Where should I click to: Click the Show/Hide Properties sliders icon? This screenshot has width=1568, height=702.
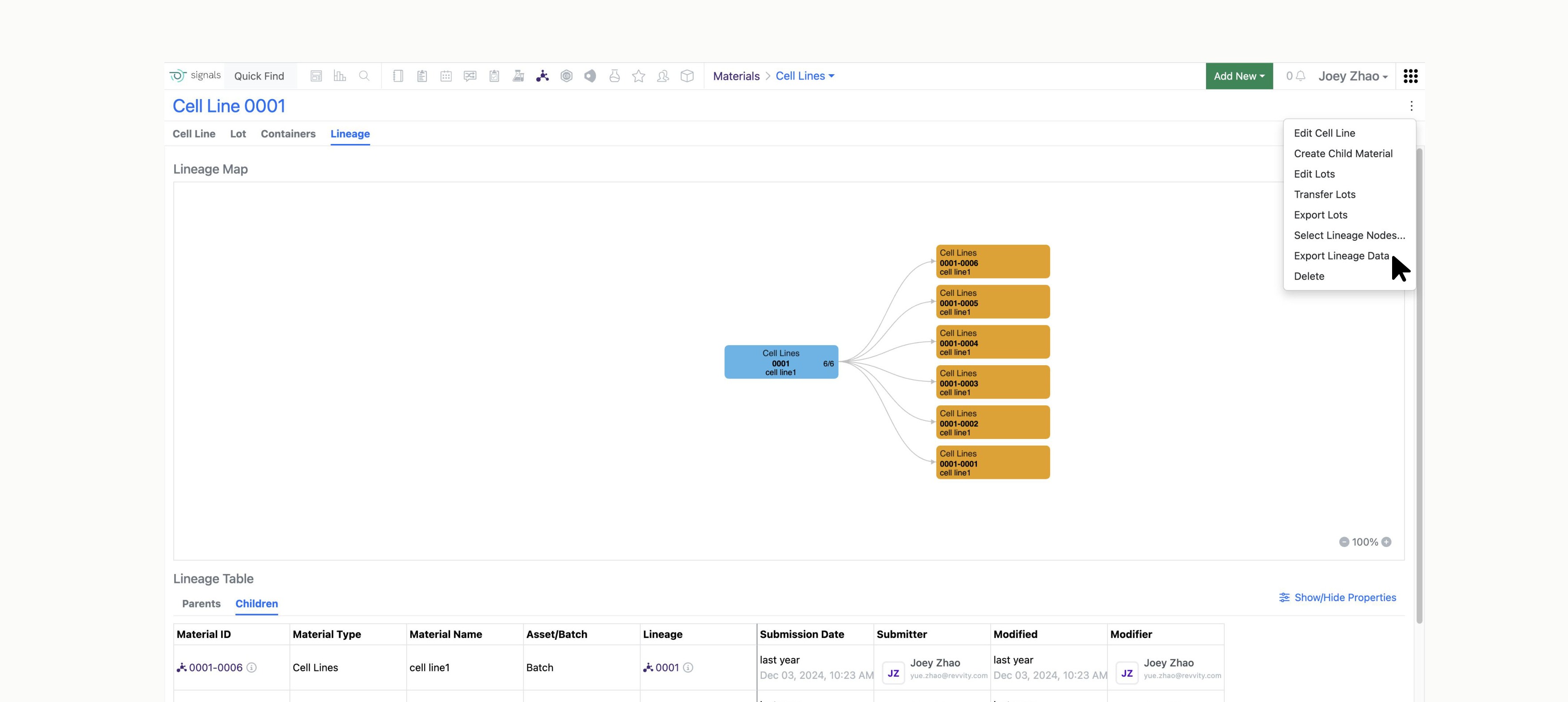coord(1284,597)
